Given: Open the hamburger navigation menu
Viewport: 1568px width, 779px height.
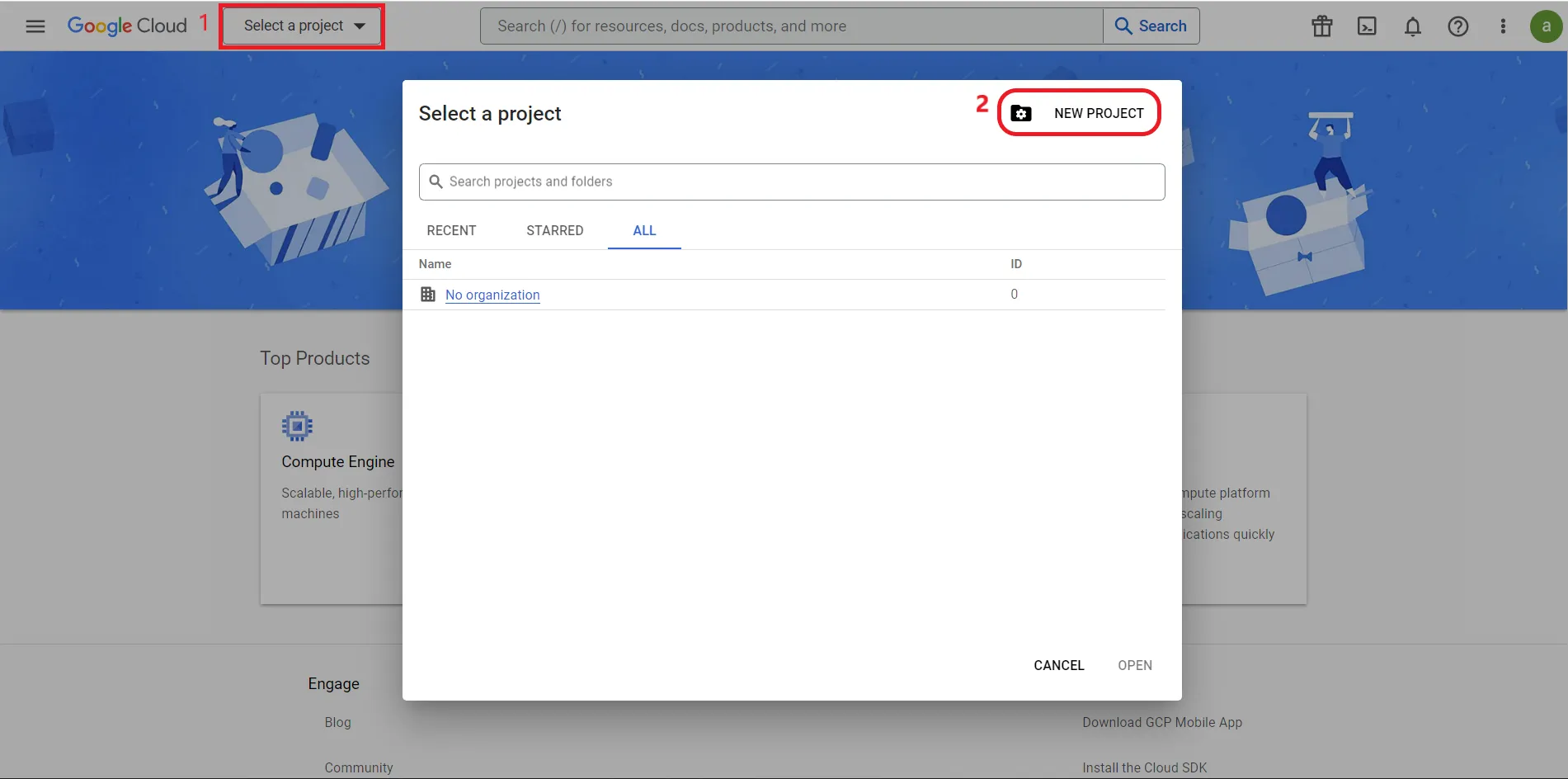Looking at the screenshot, I should (x=35, y=26).
